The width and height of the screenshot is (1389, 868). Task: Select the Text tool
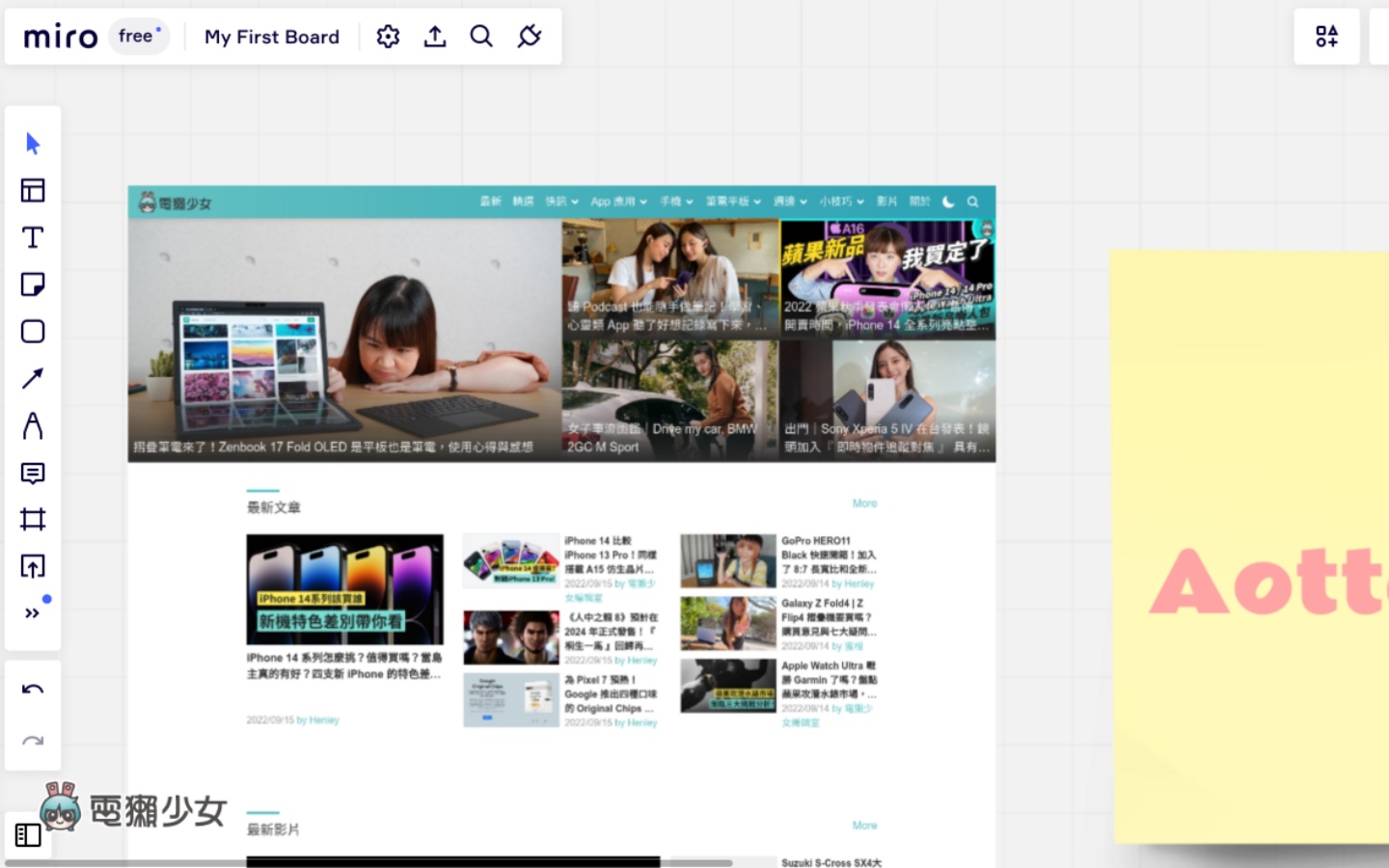click(33, 237)
